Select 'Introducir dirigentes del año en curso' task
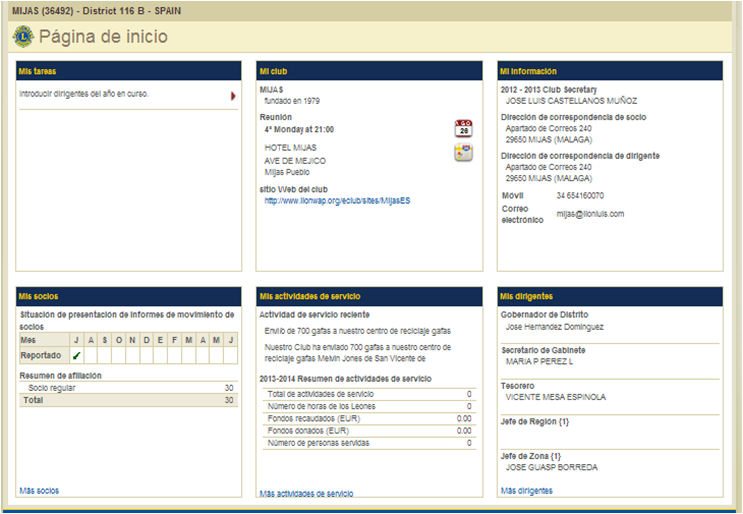Viewport: 743px width, 514px height. 84,94
